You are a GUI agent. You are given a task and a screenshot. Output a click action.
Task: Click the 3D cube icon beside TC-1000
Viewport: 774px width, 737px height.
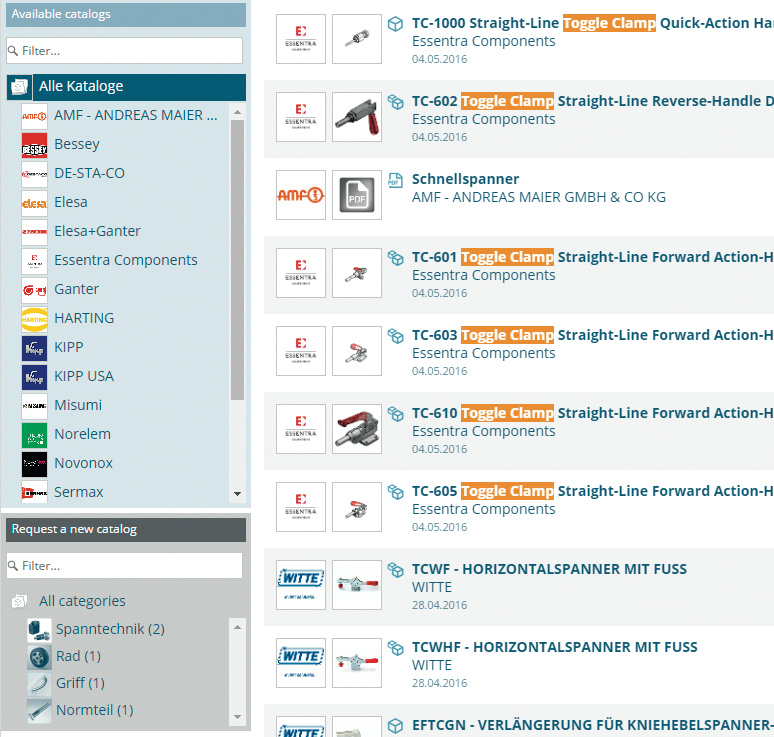point(396,23)
